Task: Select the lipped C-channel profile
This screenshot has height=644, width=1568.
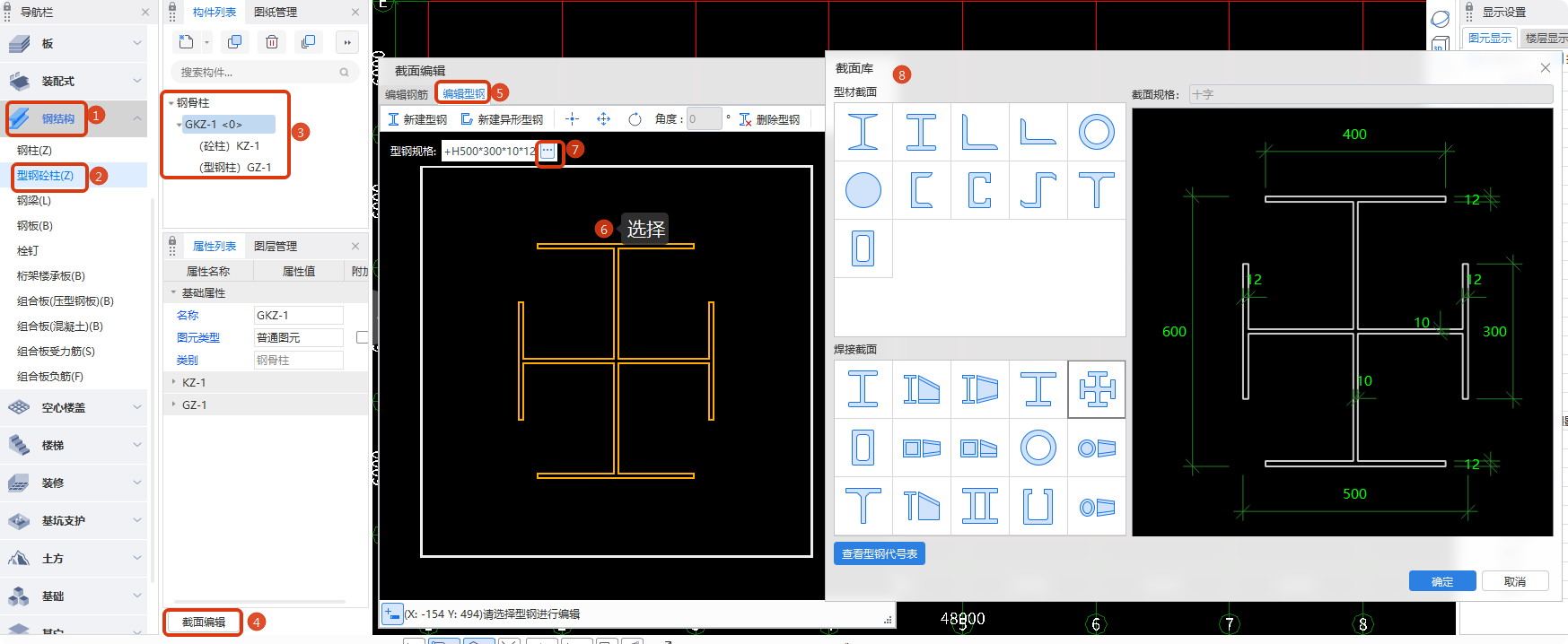Action: 980,190
